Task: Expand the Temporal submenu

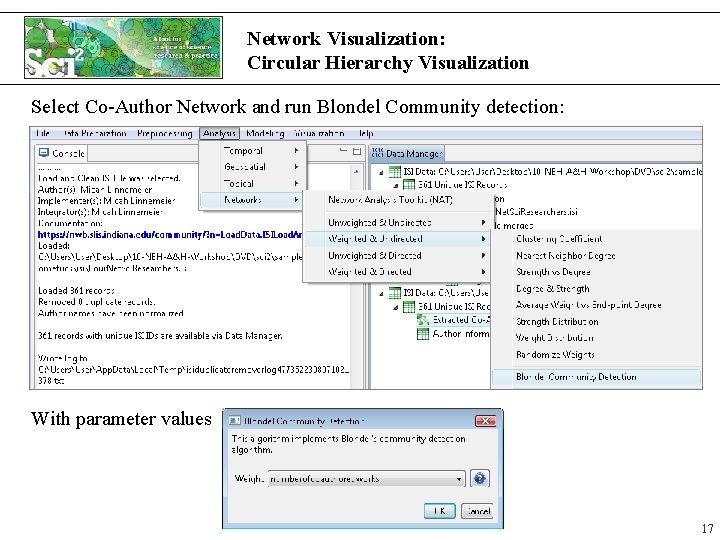Action: pos(253,151)
